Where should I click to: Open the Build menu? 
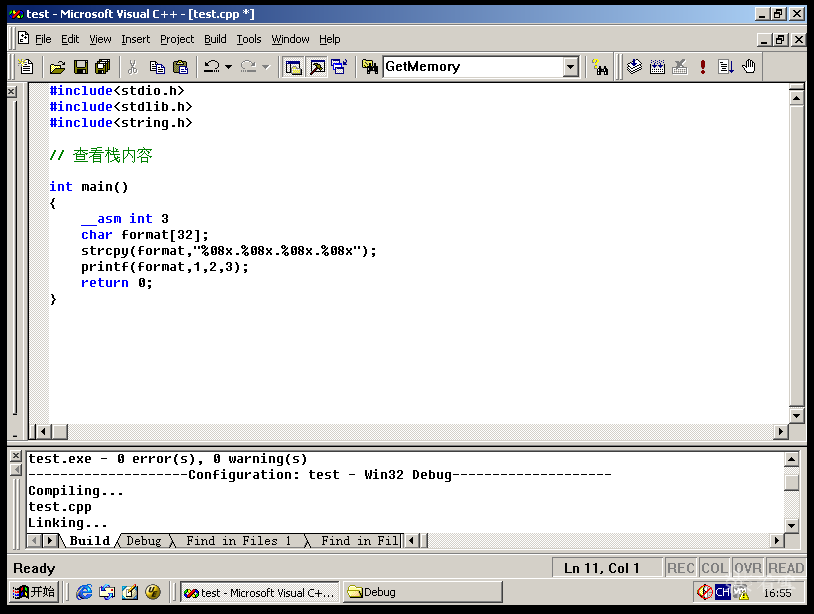[215, 39]
